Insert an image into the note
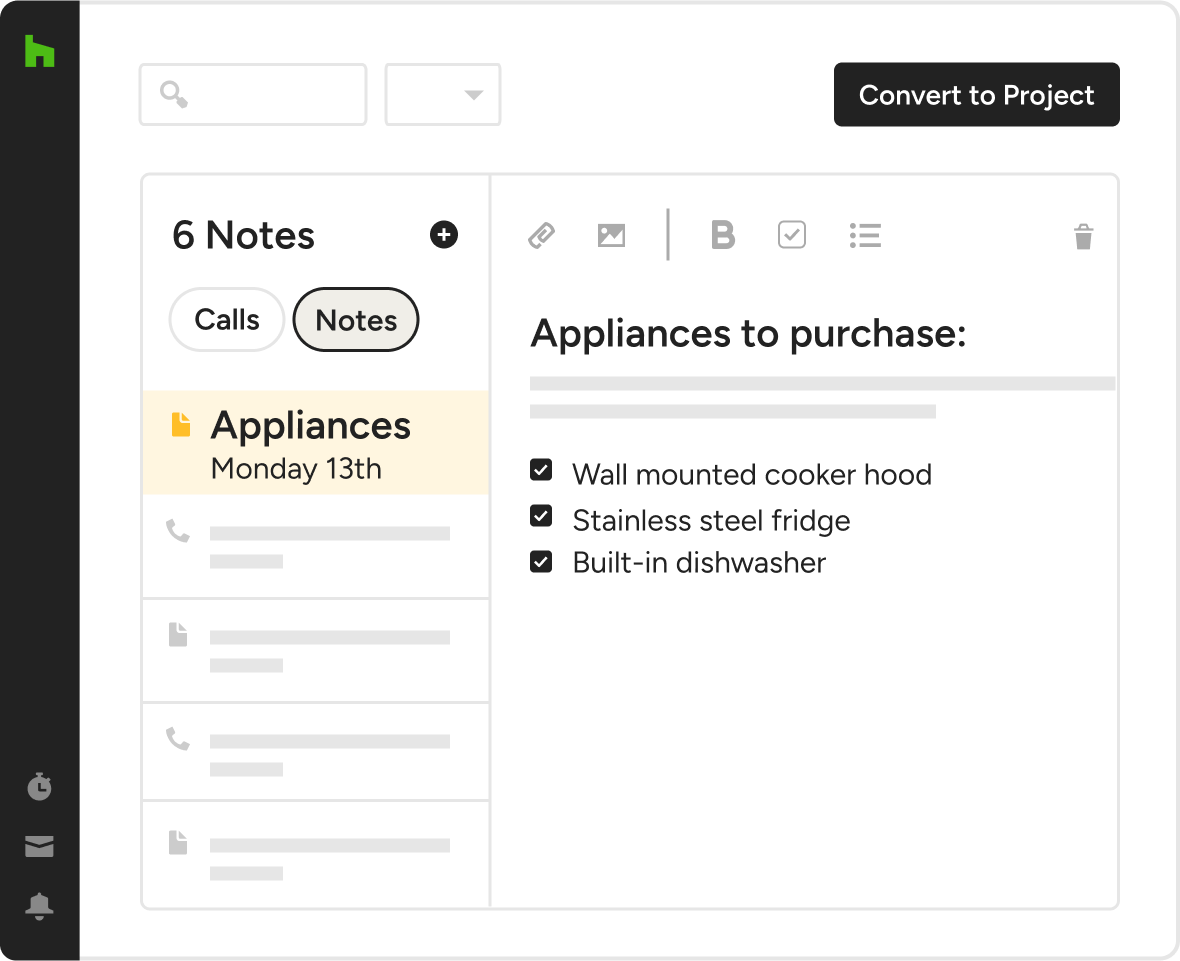 pyautogui.click(x=611, y=236)
